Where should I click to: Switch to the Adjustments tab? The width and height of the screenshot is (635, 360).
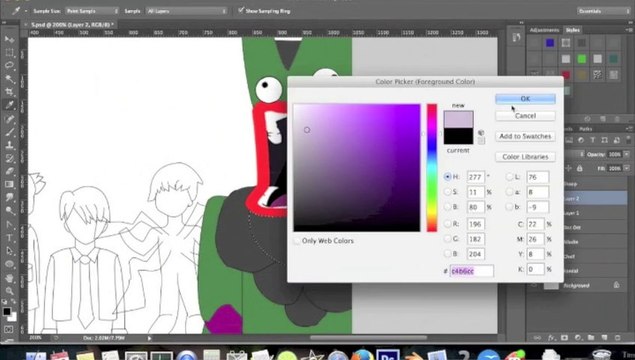tap(544, 30)
